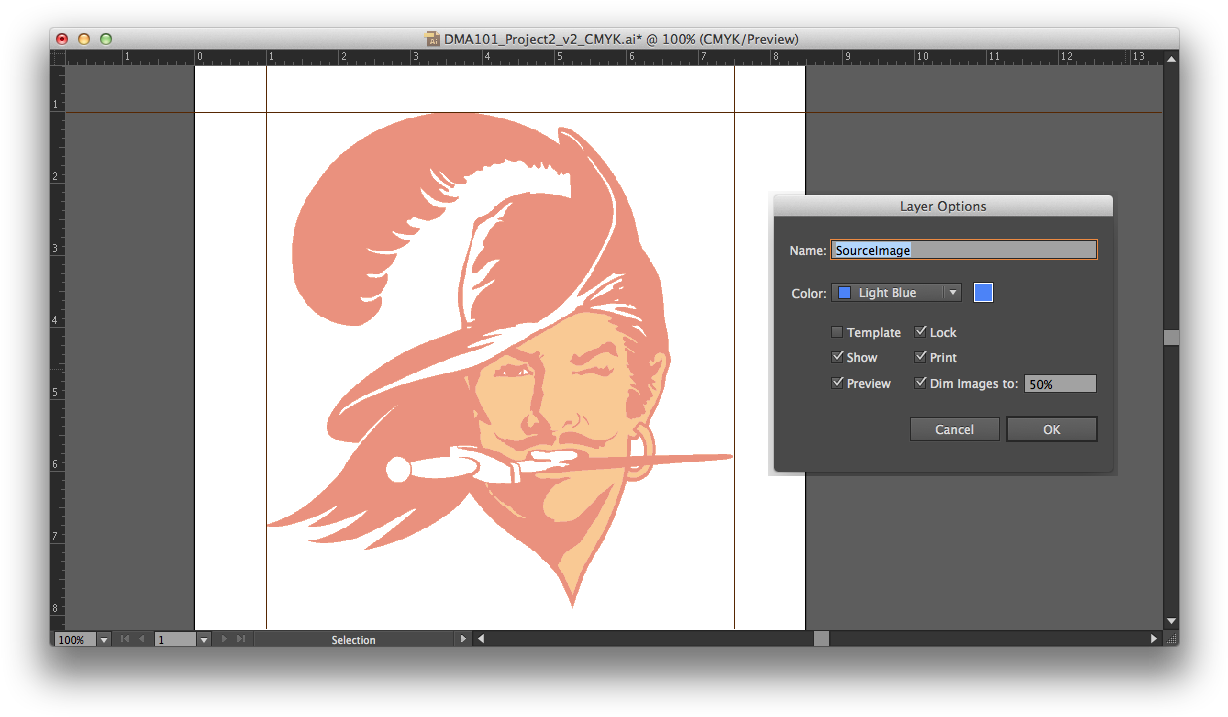Open status bar Selection popup arrow
This screenshot has width=1228, height=717.
pos(462,639)
